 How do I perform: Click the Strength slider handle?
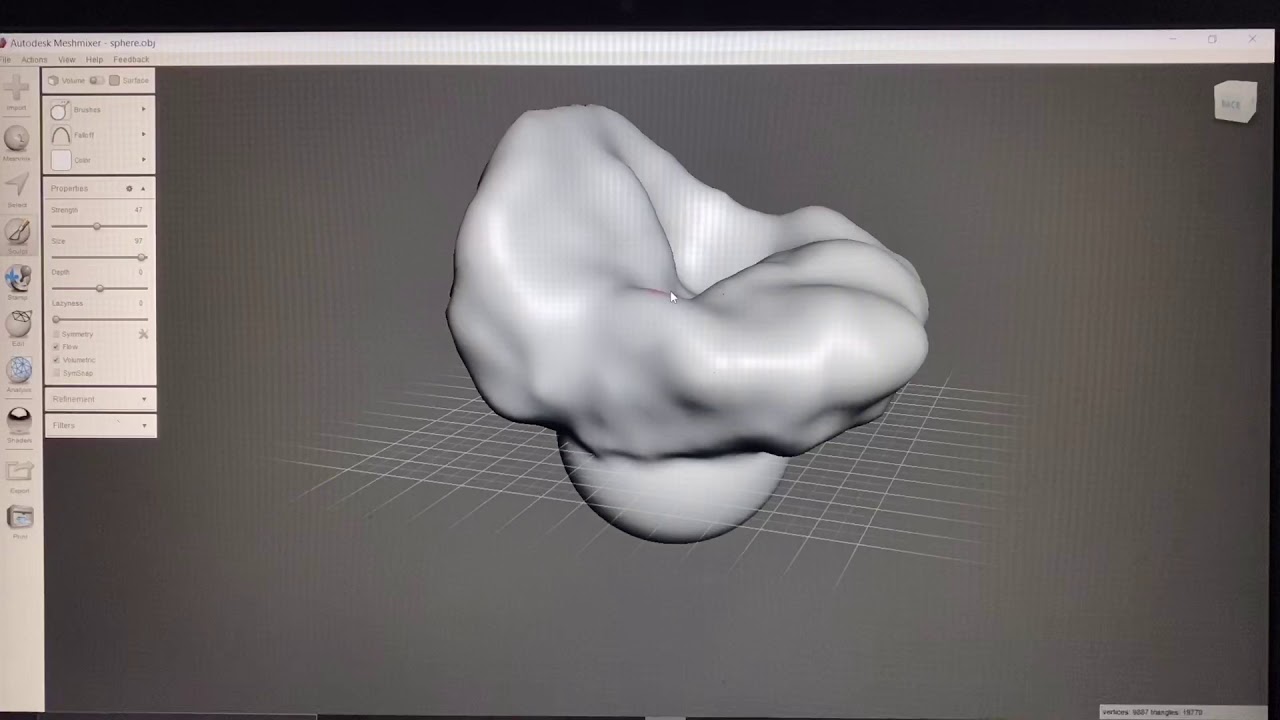click(x=97, y=226)
